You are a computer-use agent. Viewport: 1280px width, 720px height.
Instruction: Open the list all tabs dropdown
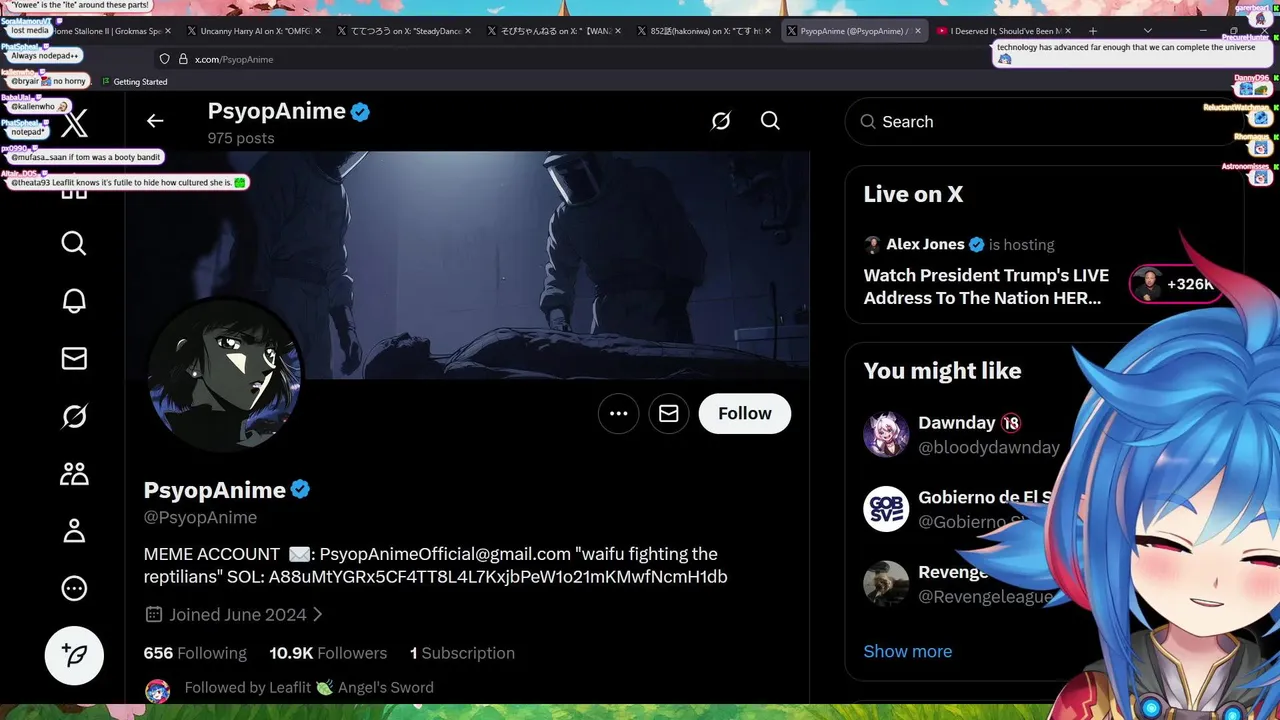pos(1147,31)
